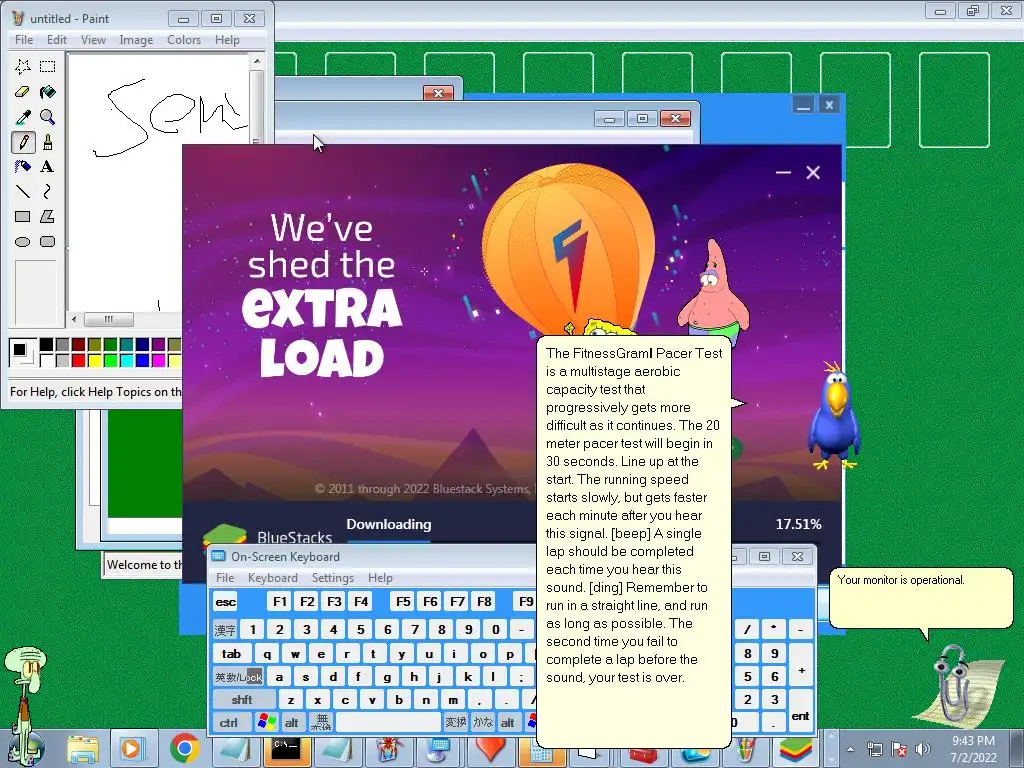Click the horizontal scrollbar thumb in Paint
The image size is (1024, 768).
pos(108,319)
